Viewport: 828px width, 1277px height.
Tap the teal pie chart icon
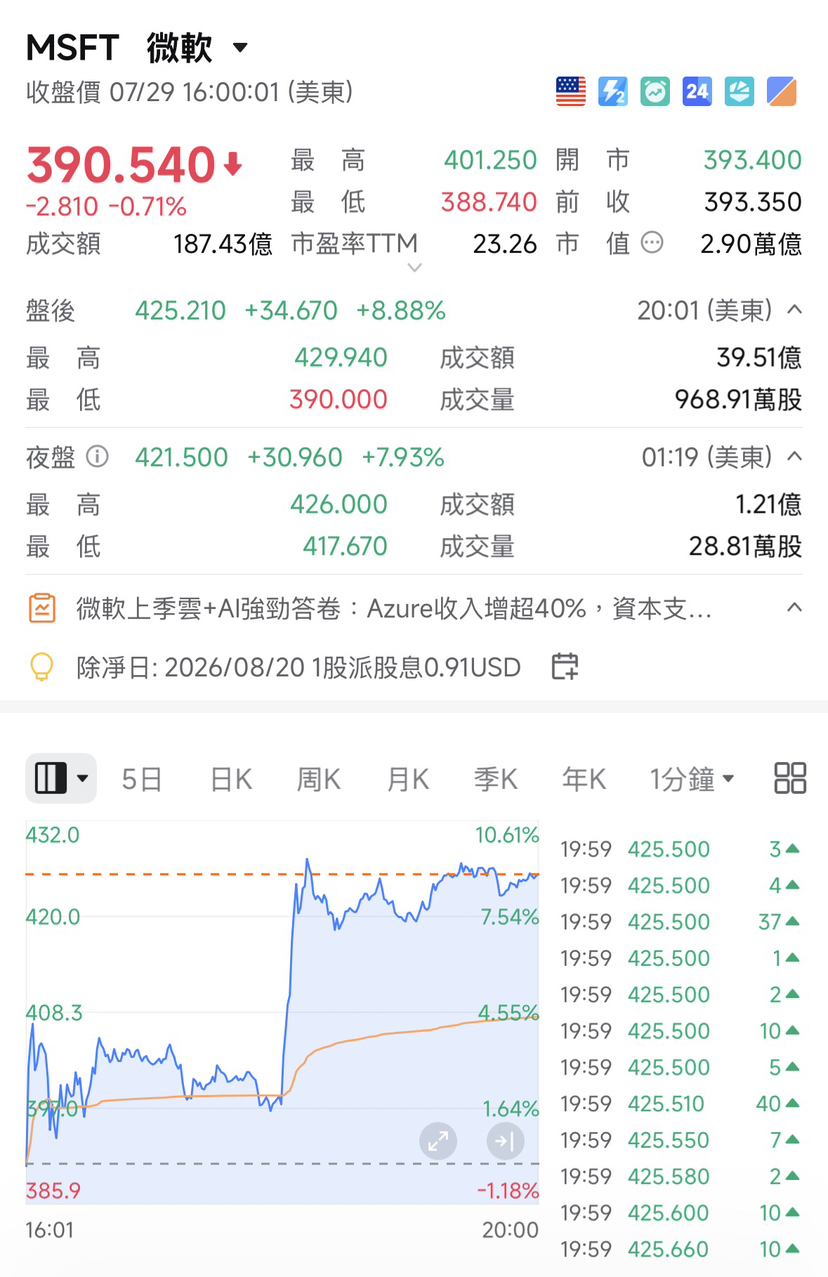(x=739, y=92)
